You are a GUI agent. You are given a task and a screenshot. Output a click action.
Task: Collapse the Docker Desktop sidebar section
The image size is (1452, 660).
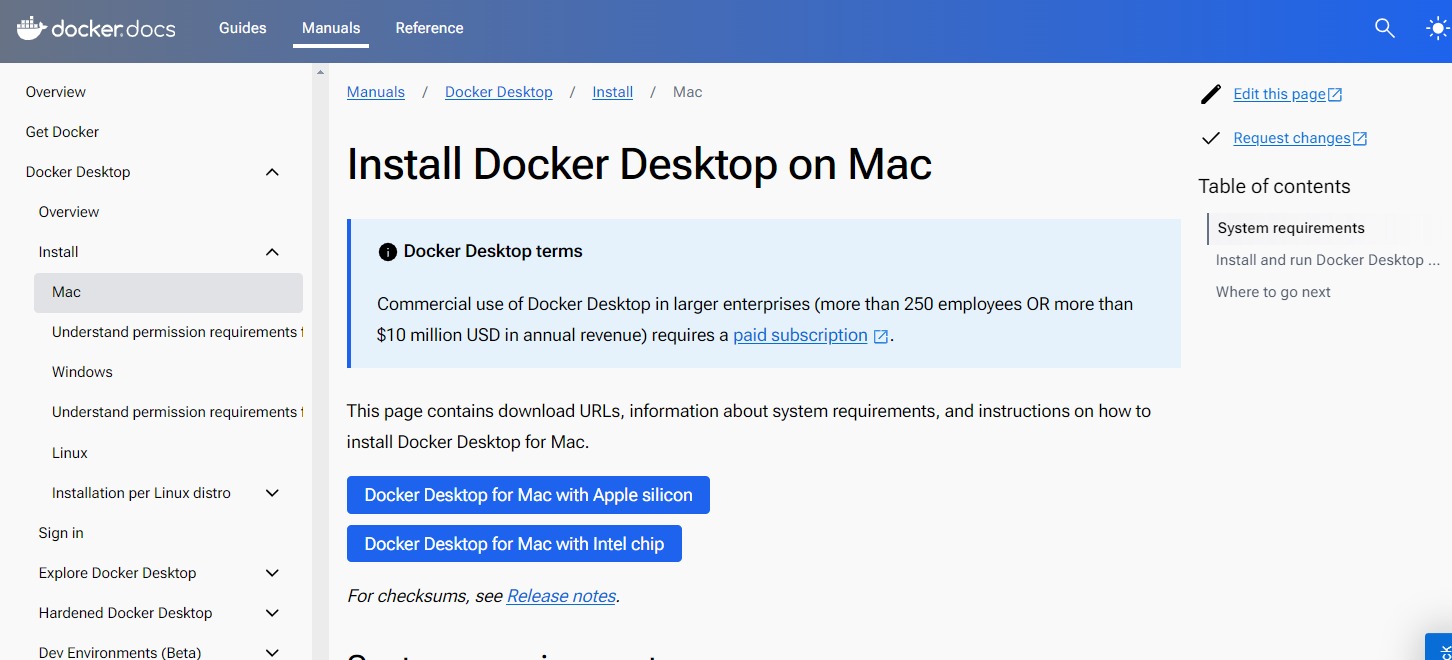click(272, 172)
